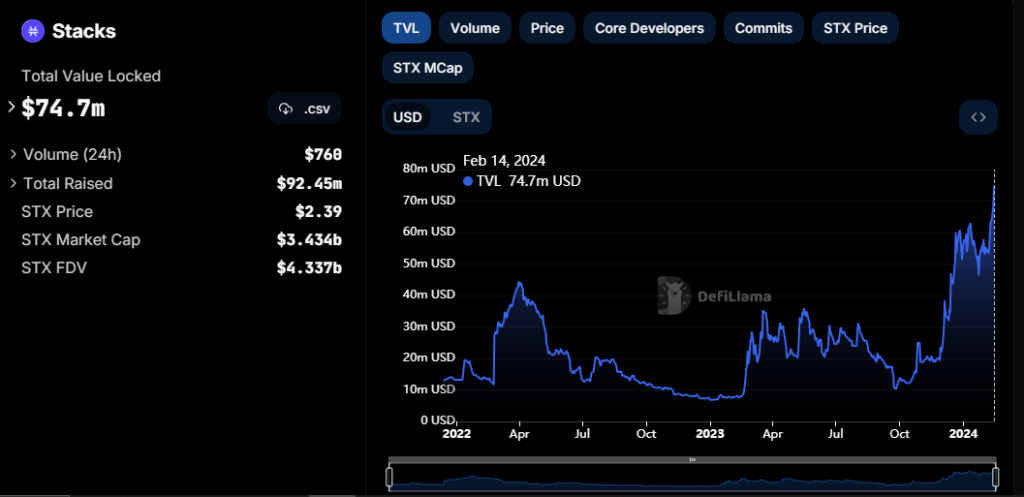
Task: Toggle the TVL chart metric
Action: (405, 28)
